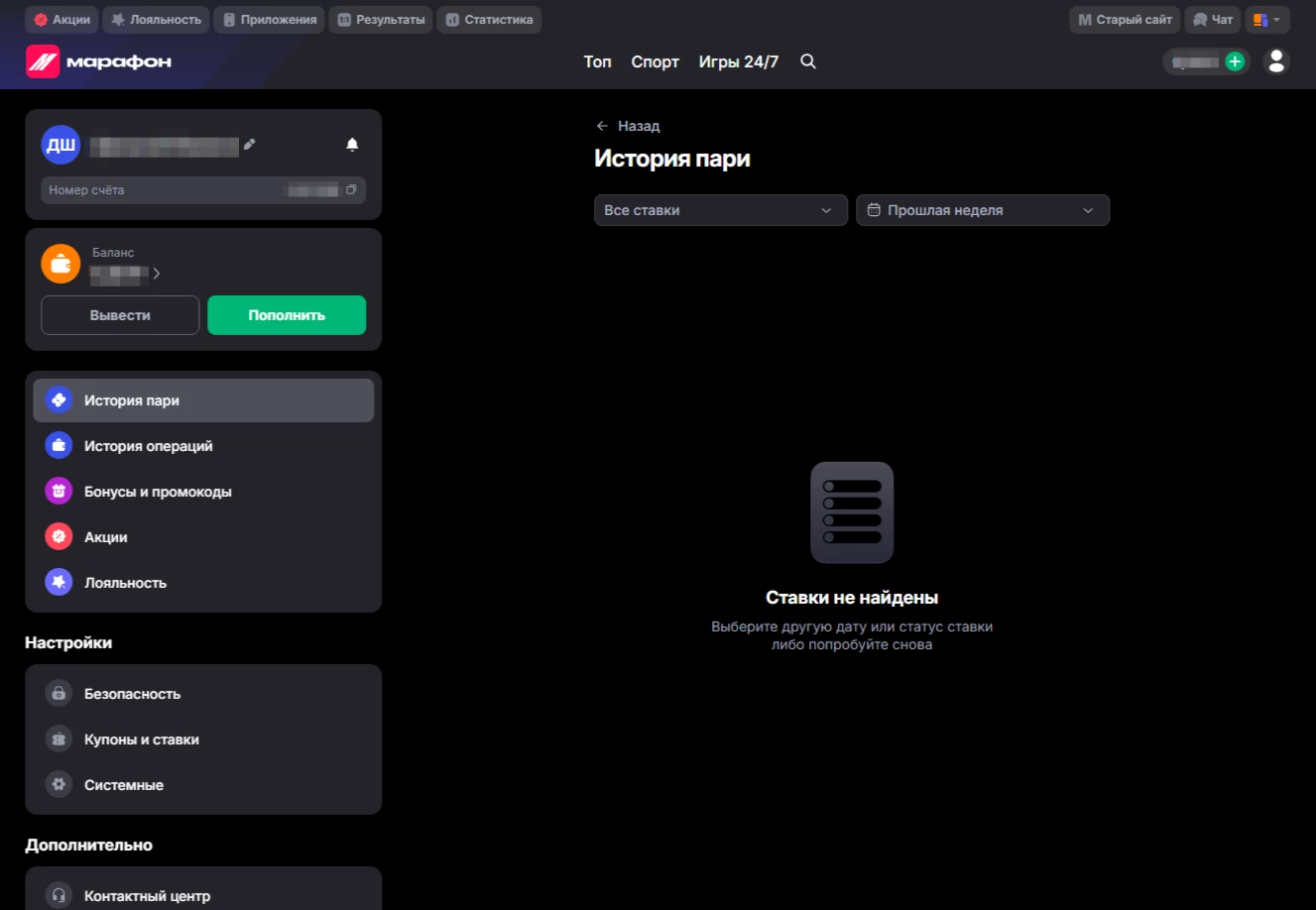The height and width of the screenshot is (910, 1316).
Task: Click the История пари ticket icon
Action: 59,400
